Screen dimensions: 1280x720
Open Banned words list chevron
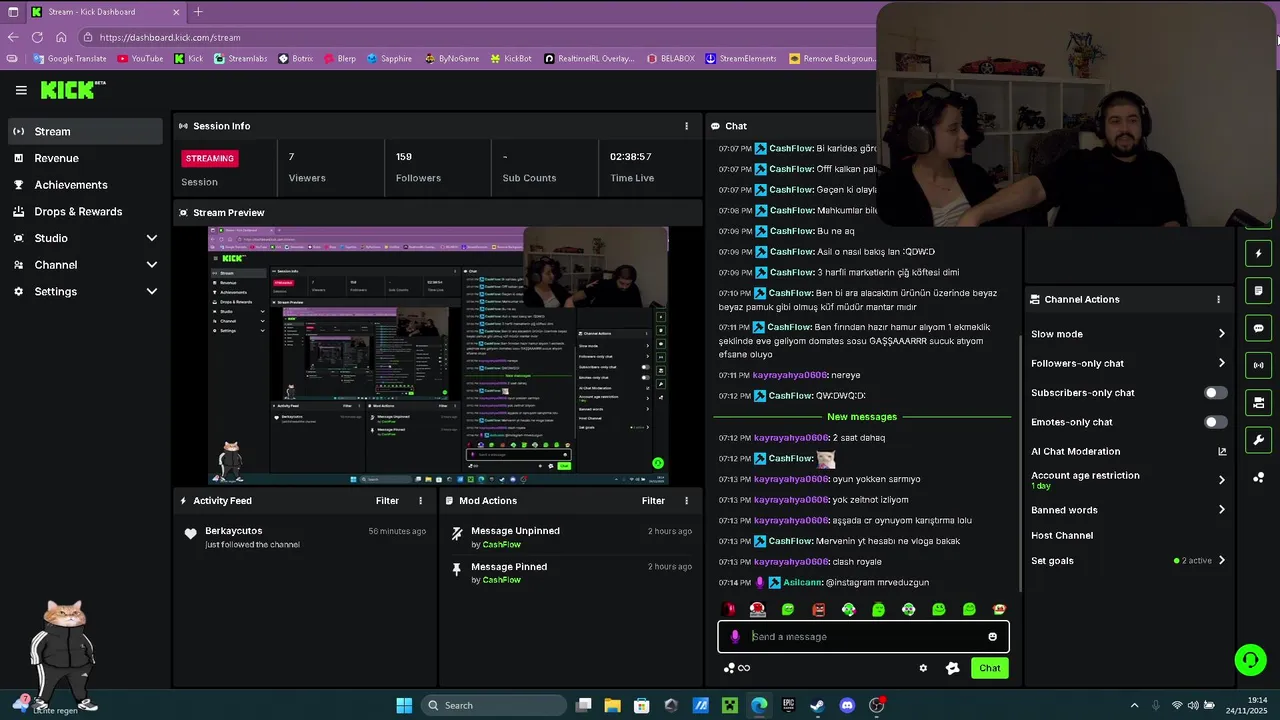[x=1221, y=510]
